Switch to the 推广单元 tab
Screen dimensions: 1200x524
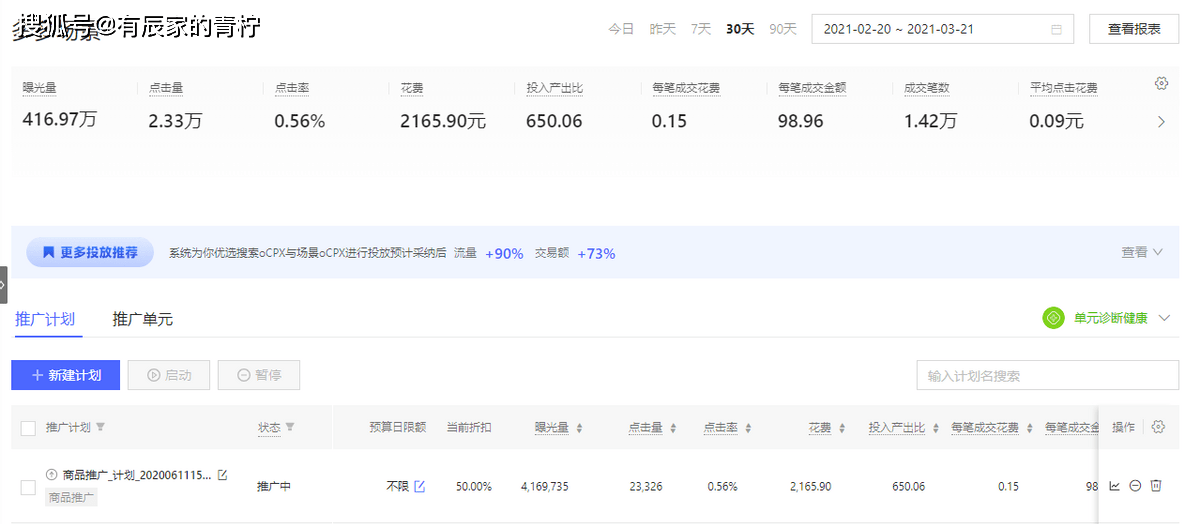(142, 319)
